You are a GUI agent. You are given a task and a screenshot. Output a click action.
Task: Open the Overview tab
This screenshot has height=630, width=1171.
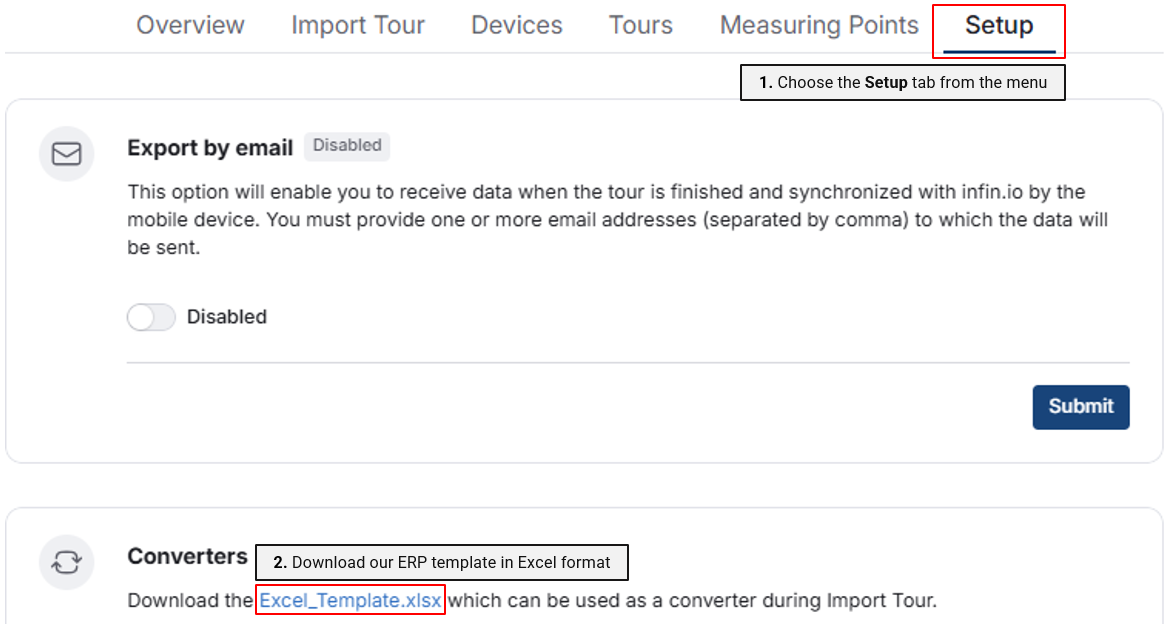coord(190,25)
